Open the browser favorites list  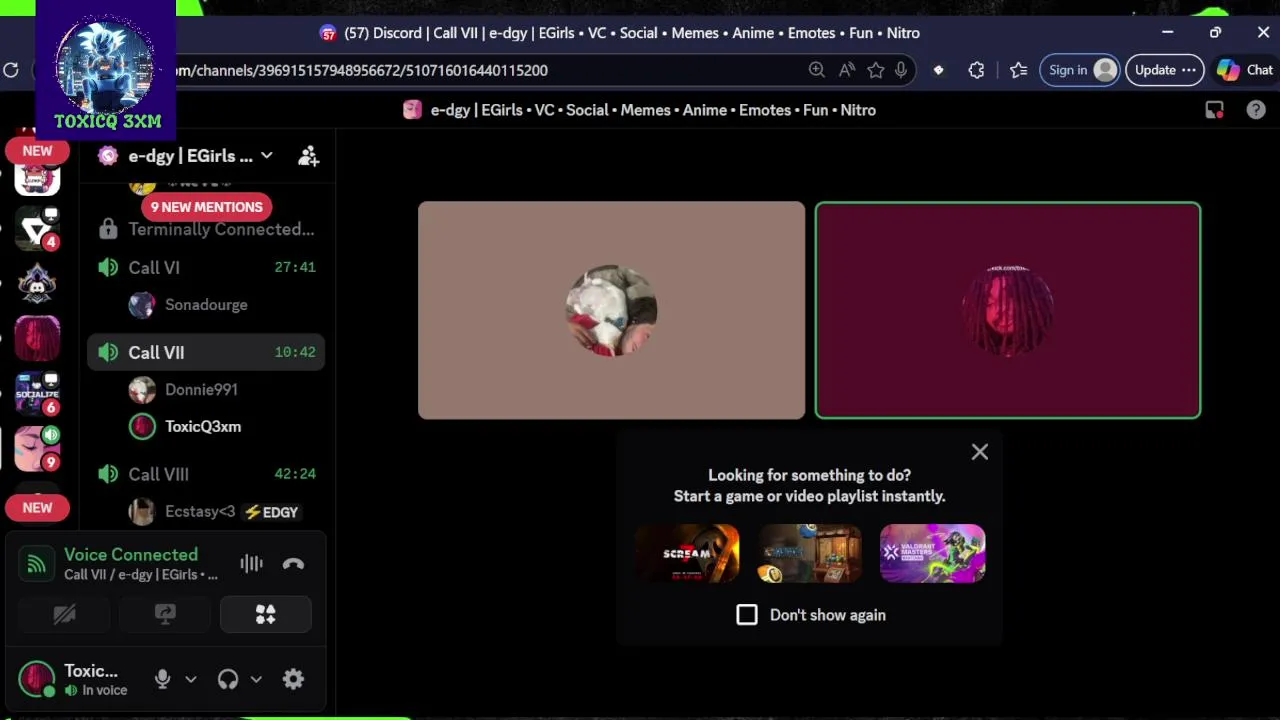point(1018,70)
